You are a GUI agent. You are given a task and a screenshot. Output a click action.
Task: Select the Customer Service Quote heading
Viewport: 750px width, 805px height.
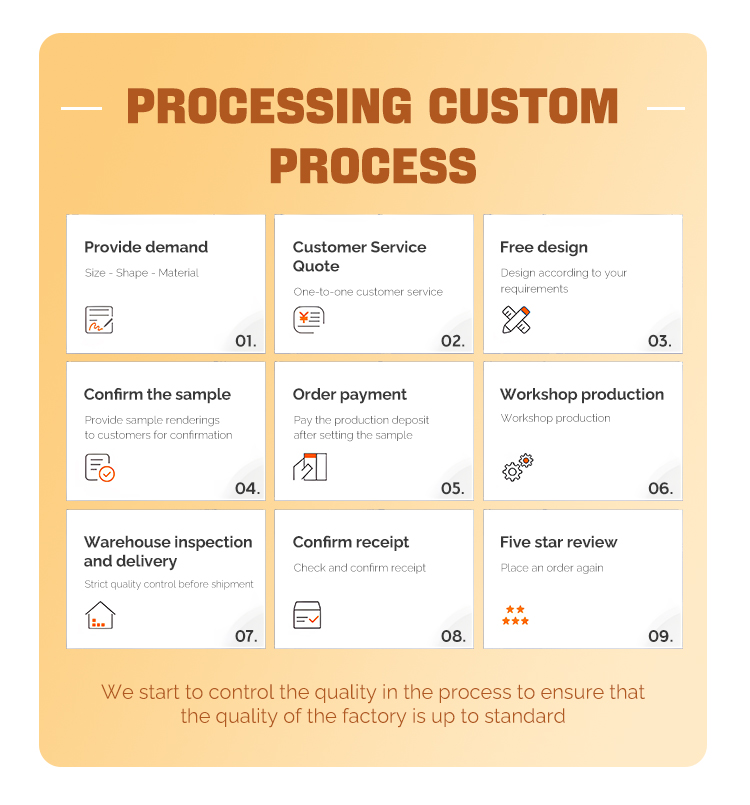point(359,256)
